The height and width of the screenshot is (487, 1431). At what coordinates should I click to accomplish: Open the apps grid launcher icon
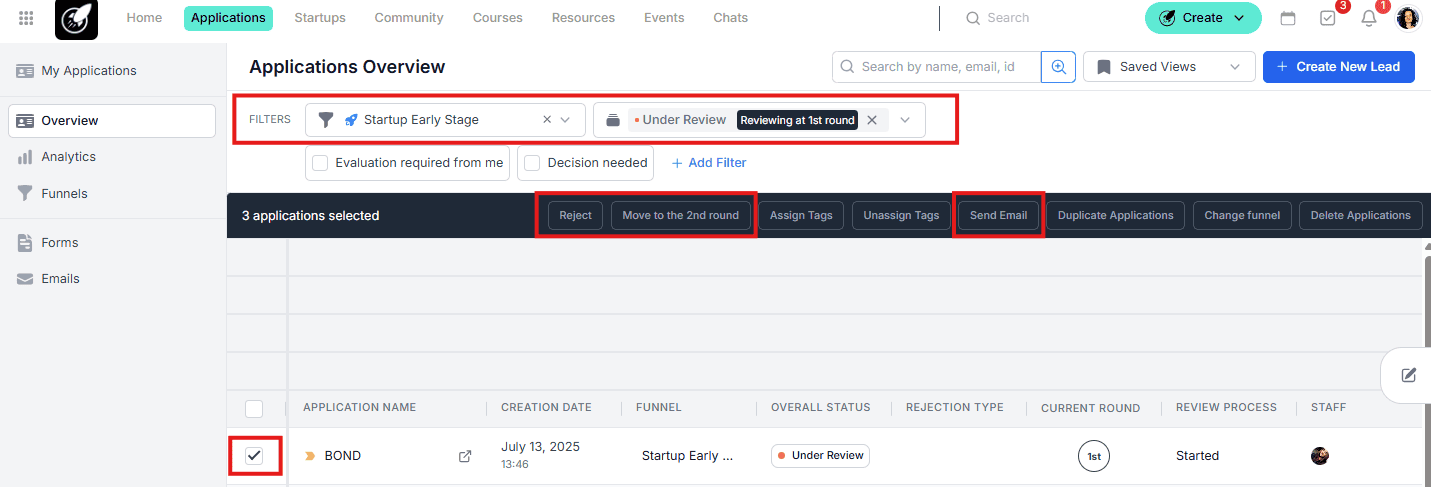(27, 18)
